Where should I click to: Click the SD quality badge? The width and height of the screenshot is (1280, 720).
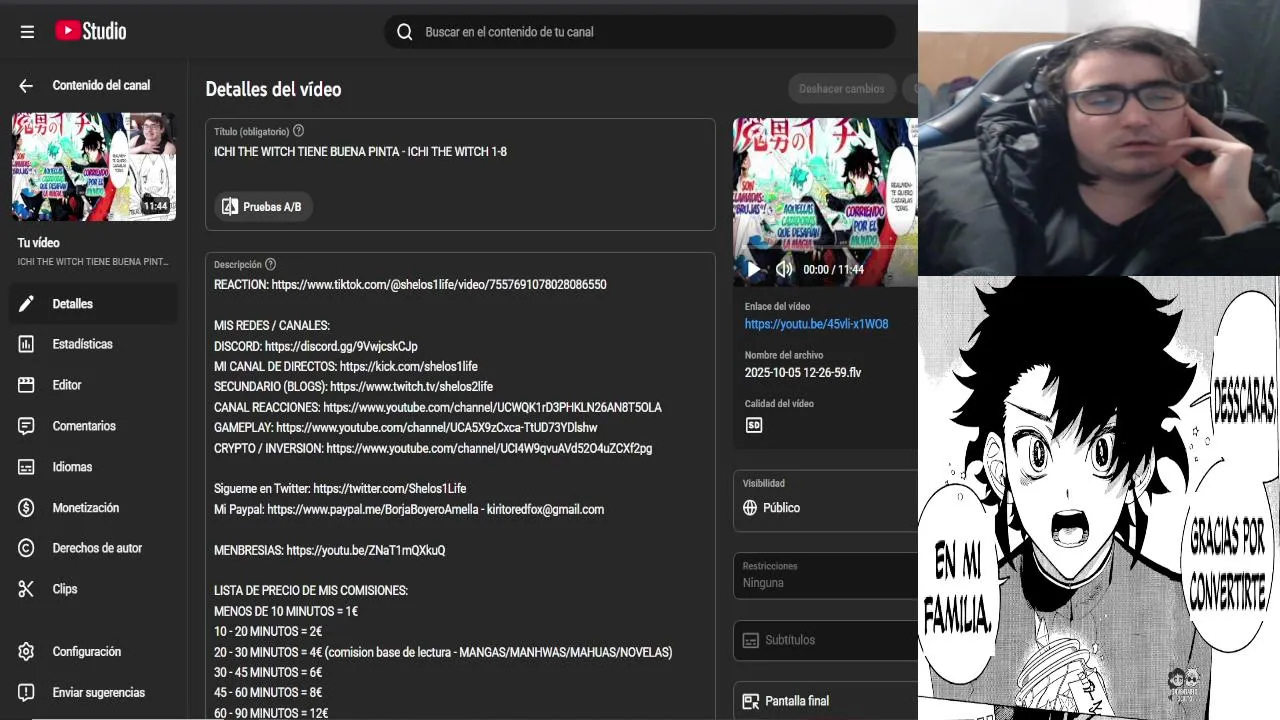(754, 425)
